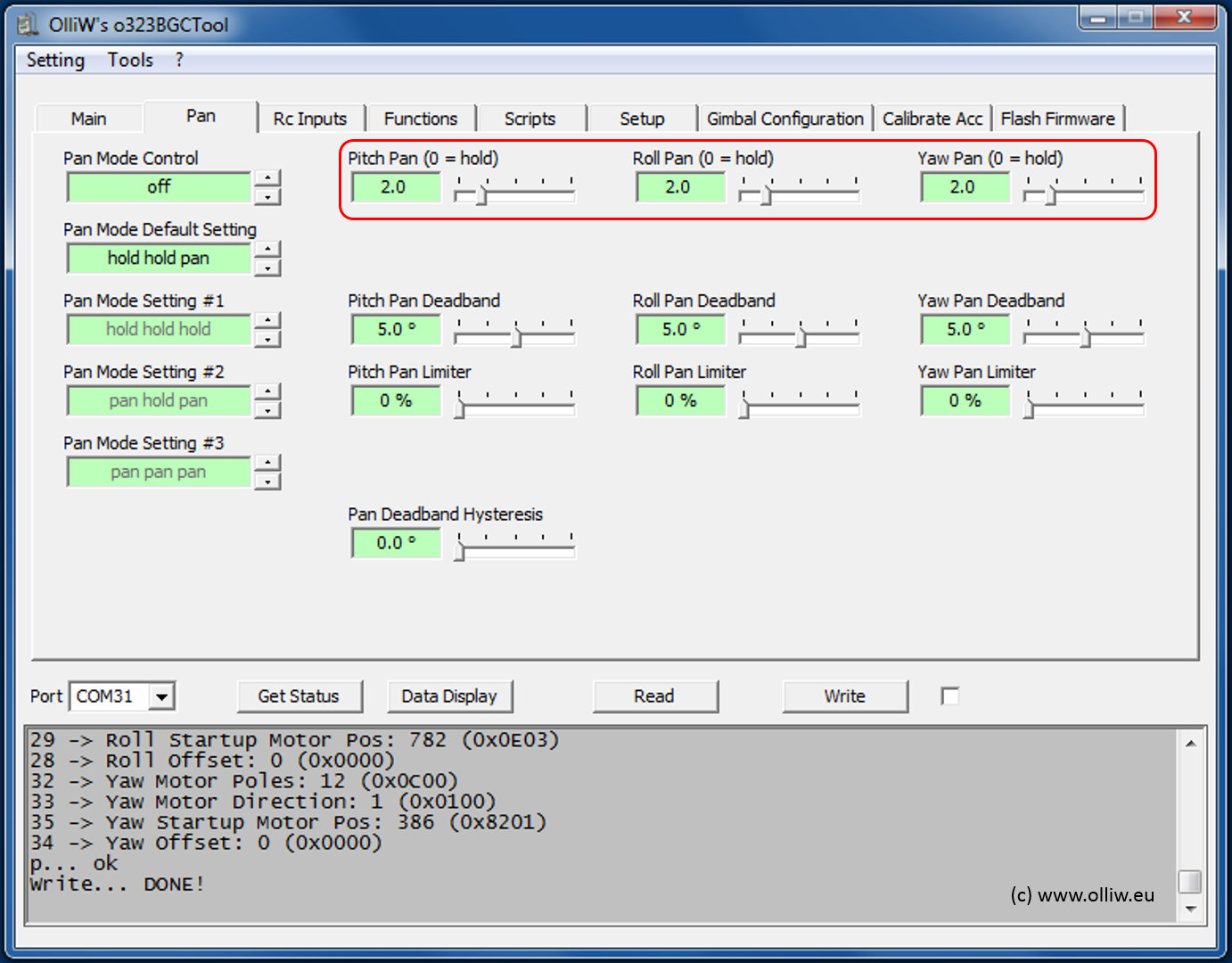The height and width of the screenshot is (963, 1232).
Task: Open the question mark help menu
Action: 179,60
